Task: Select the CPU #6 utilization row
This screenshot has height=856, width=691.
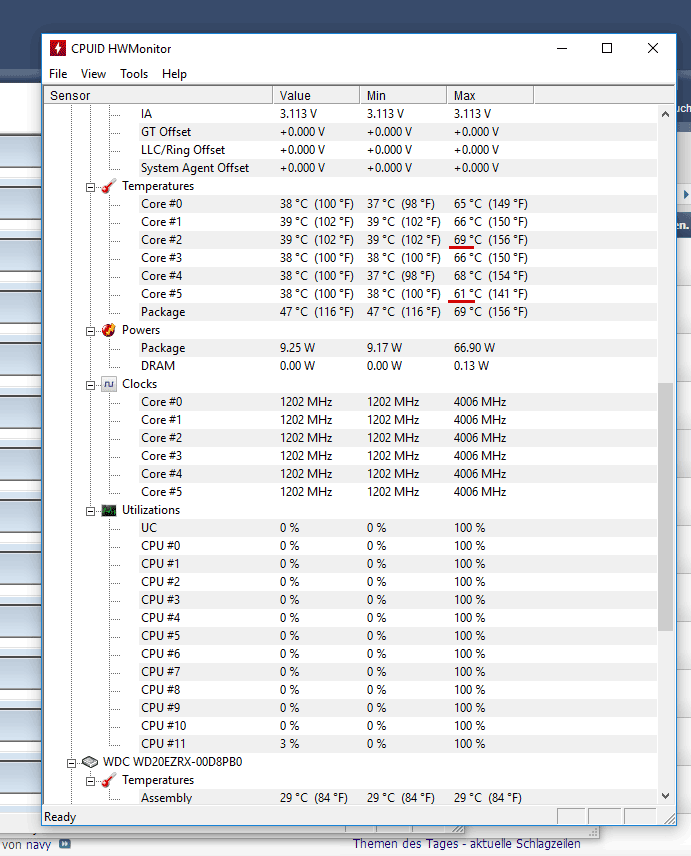Action: pyautogui.click(x=398, y=654)
